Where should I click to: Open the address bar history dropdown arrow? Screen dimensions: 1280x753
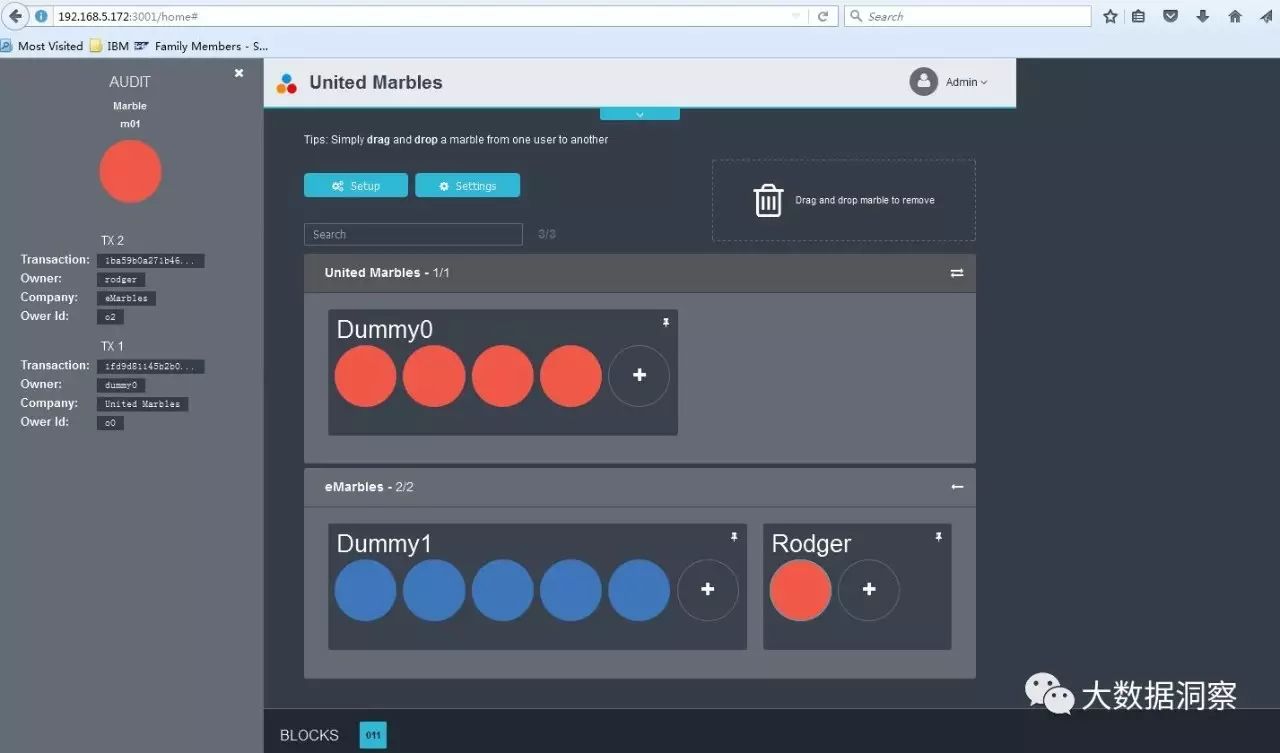tap(796, 16)
